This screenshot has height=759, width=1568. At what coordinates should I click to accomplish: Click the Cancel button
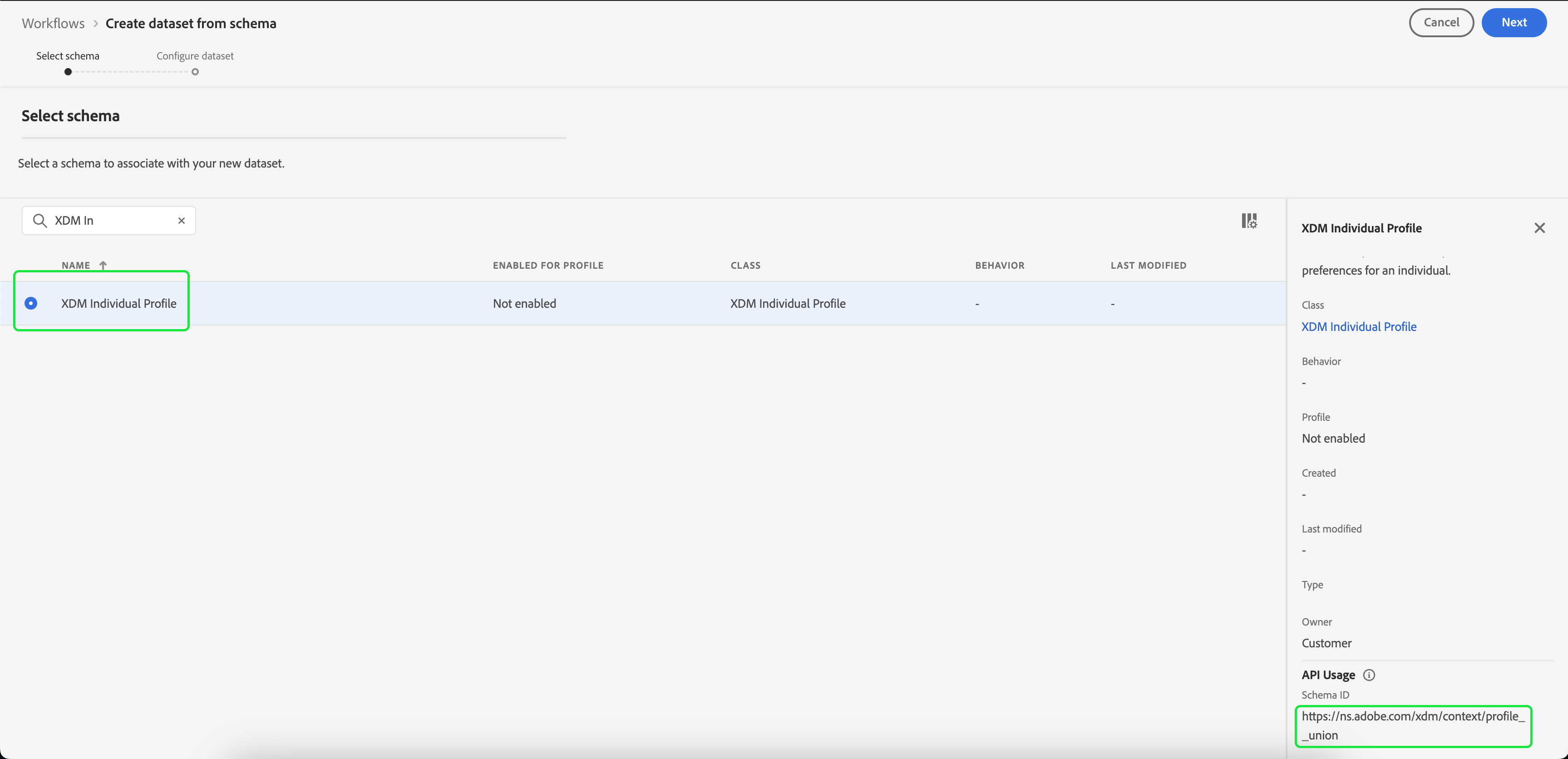[1441, 23]
